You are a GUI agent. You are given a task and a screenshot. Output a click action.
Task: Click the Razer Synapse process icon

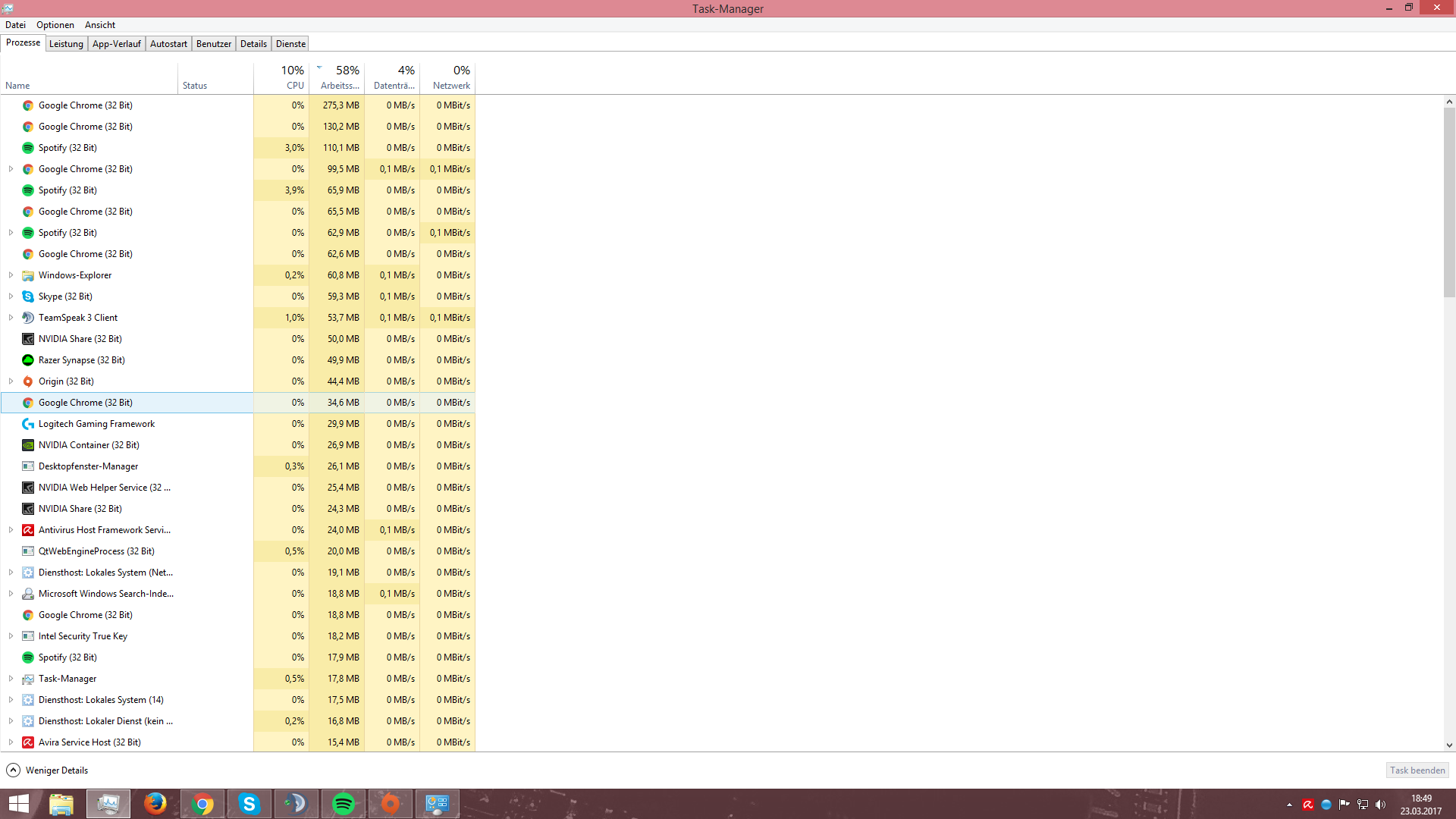(x=28, y=360)
